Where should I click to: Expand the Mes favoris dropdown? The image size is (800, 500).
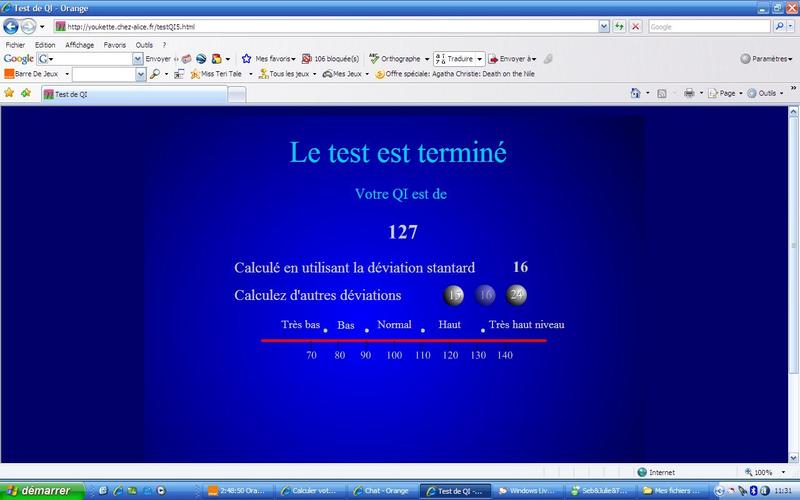coord(269,59)
